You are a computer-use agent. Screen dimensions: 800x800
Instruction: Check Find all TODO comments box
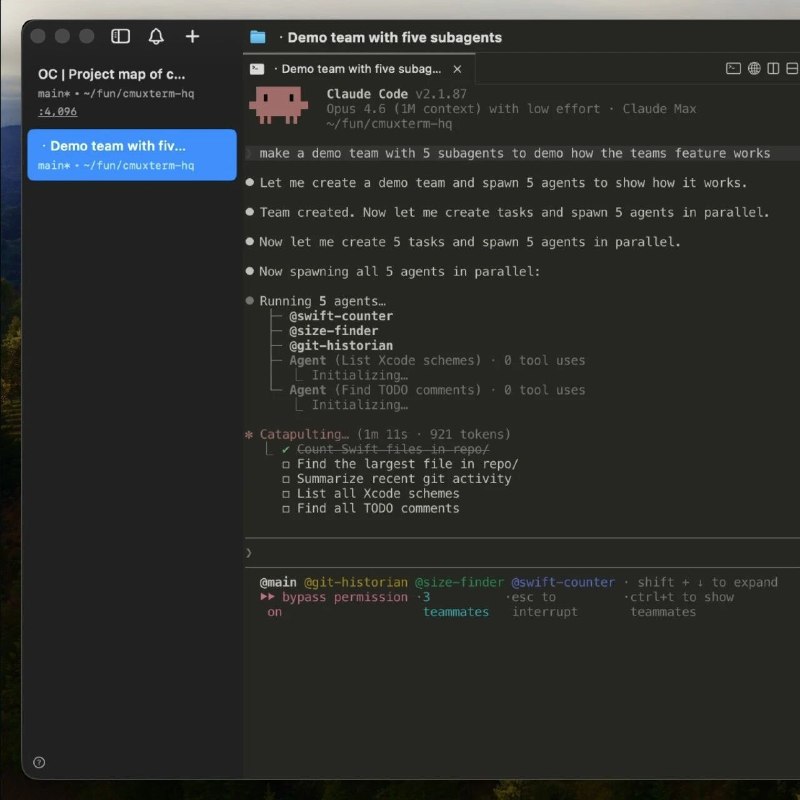pos(286,509)
